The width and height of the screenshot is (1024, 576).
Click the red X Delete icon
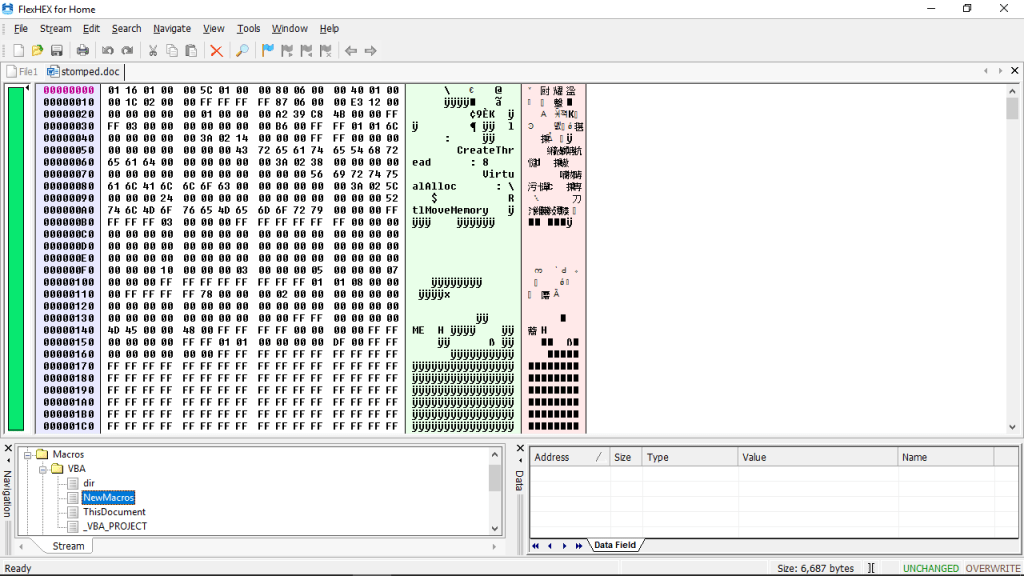click(216, 51)
